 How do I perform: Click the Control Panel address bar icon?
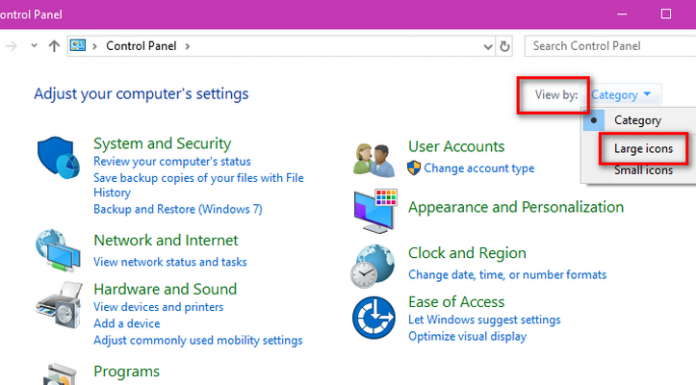[x=78, y=45]
